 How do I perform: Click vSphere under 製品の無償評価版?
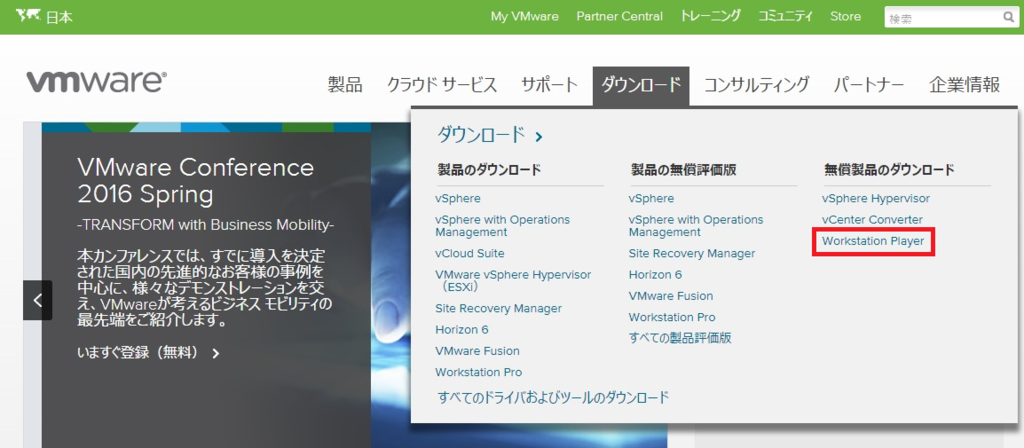coord(651,199)
